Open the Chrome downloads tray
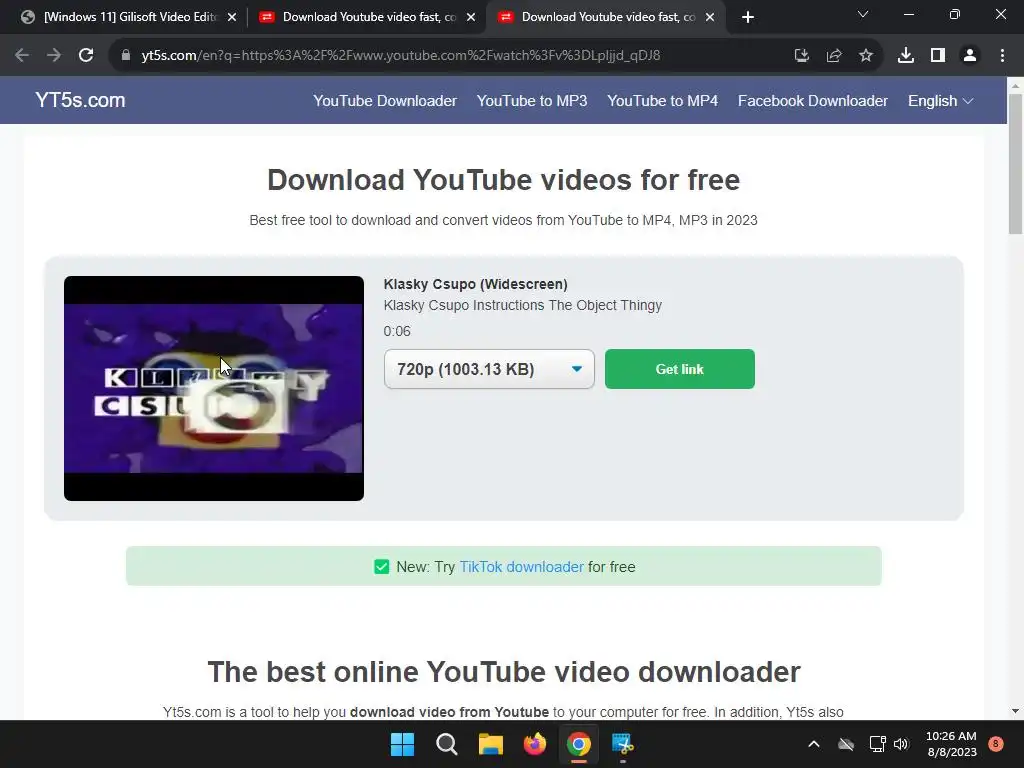Screen dimensions: 1024x768 click(906, 56)
